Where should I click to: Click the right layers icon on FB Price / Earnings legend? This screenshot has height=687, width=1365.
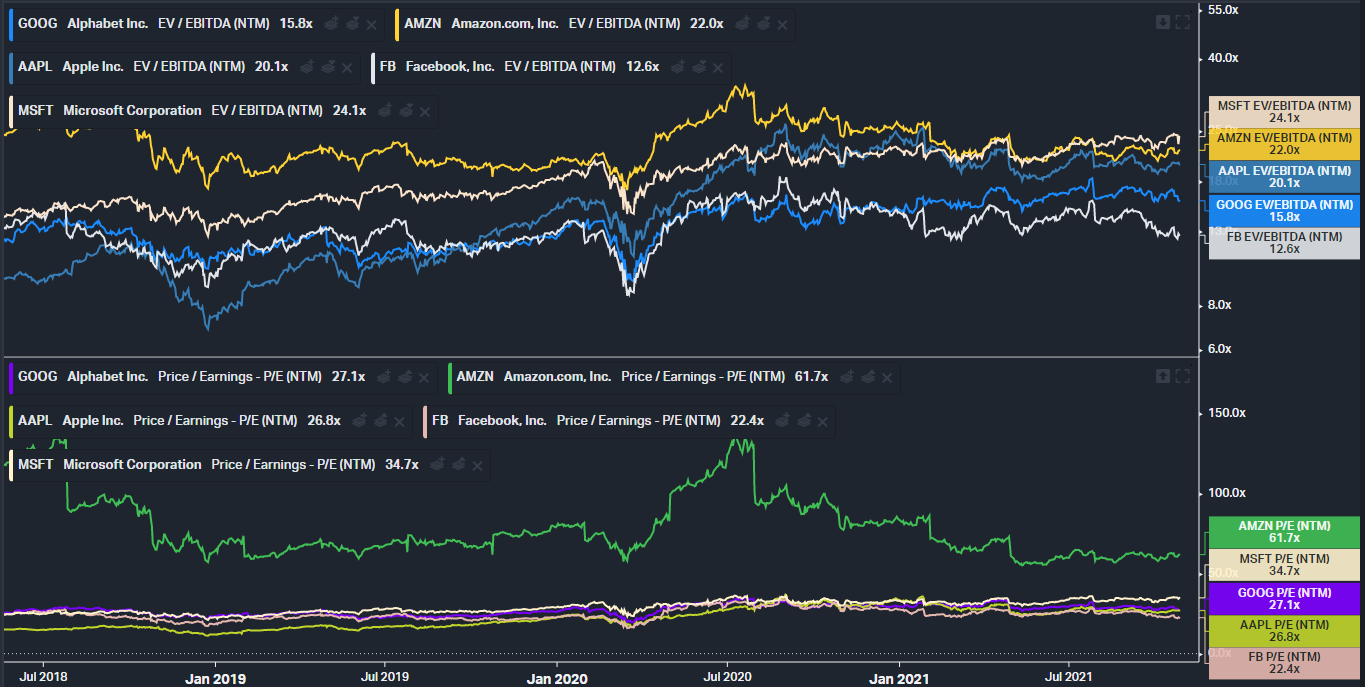[803, 420]
